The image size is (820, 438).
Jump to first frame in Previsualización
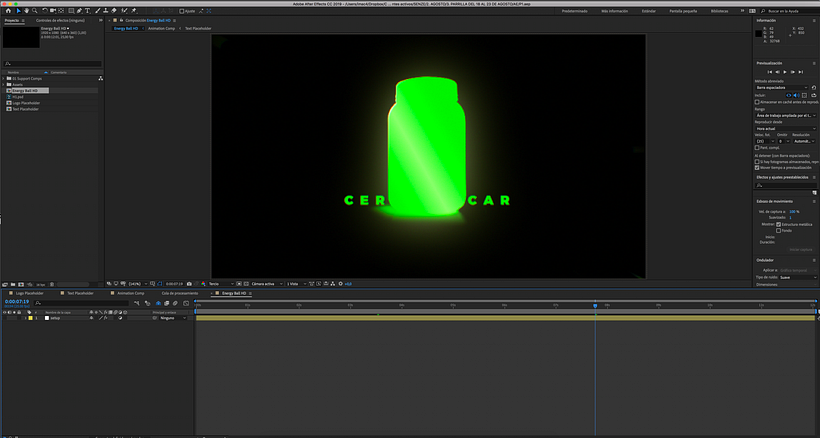point(770,72)
